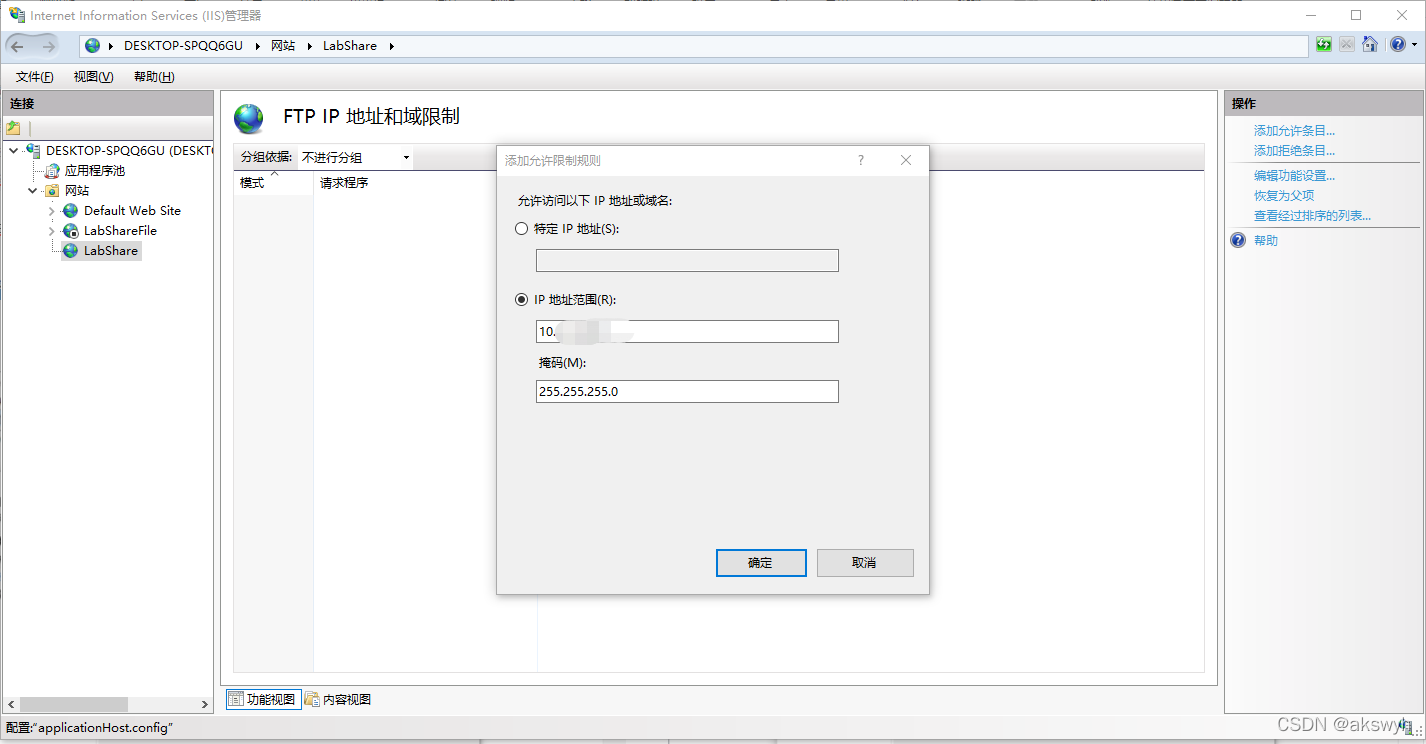The height and width of the screenshot is (744, 1426).
Task: Click the large FTP IP restrictions globe icon
Action: [249, 118]
